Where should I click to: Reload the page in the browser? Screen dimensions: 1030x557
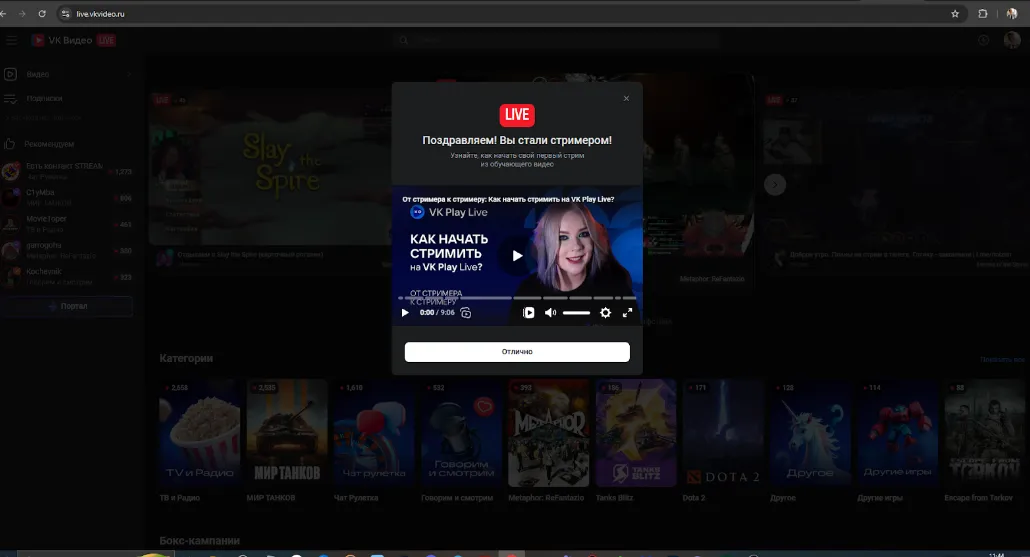(42, 14)
